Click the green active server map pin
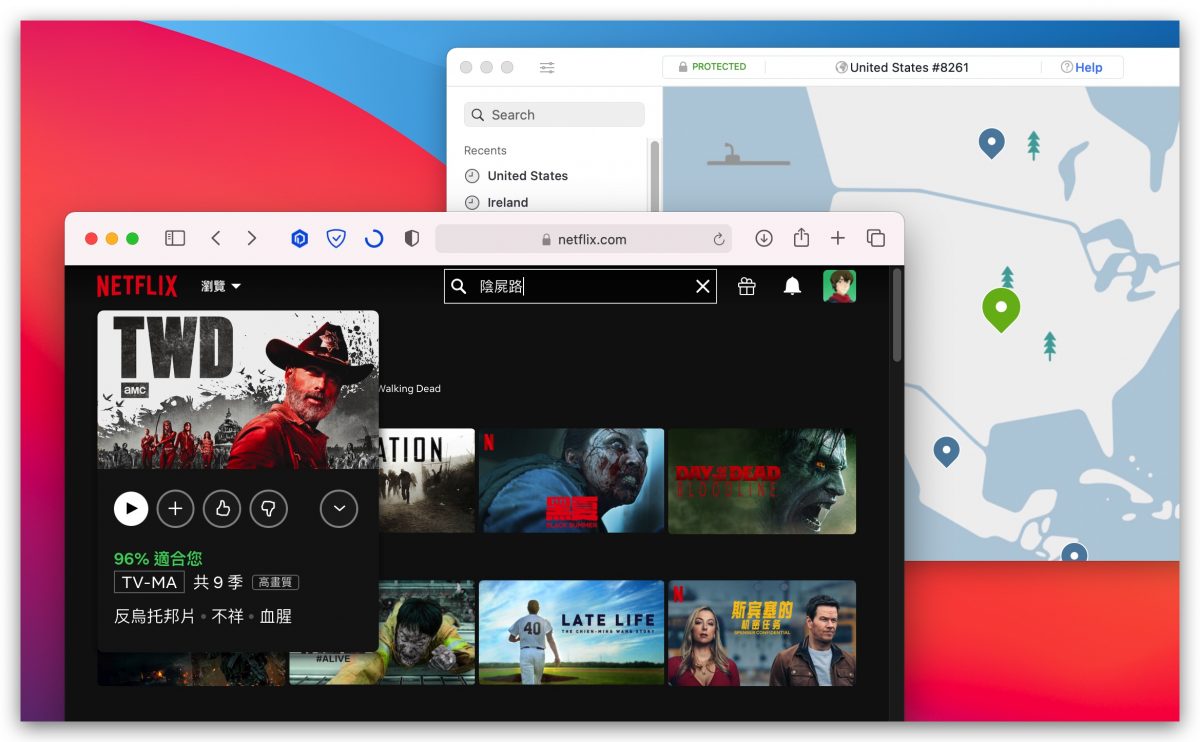1200x742 pixels. point(1001,309)
